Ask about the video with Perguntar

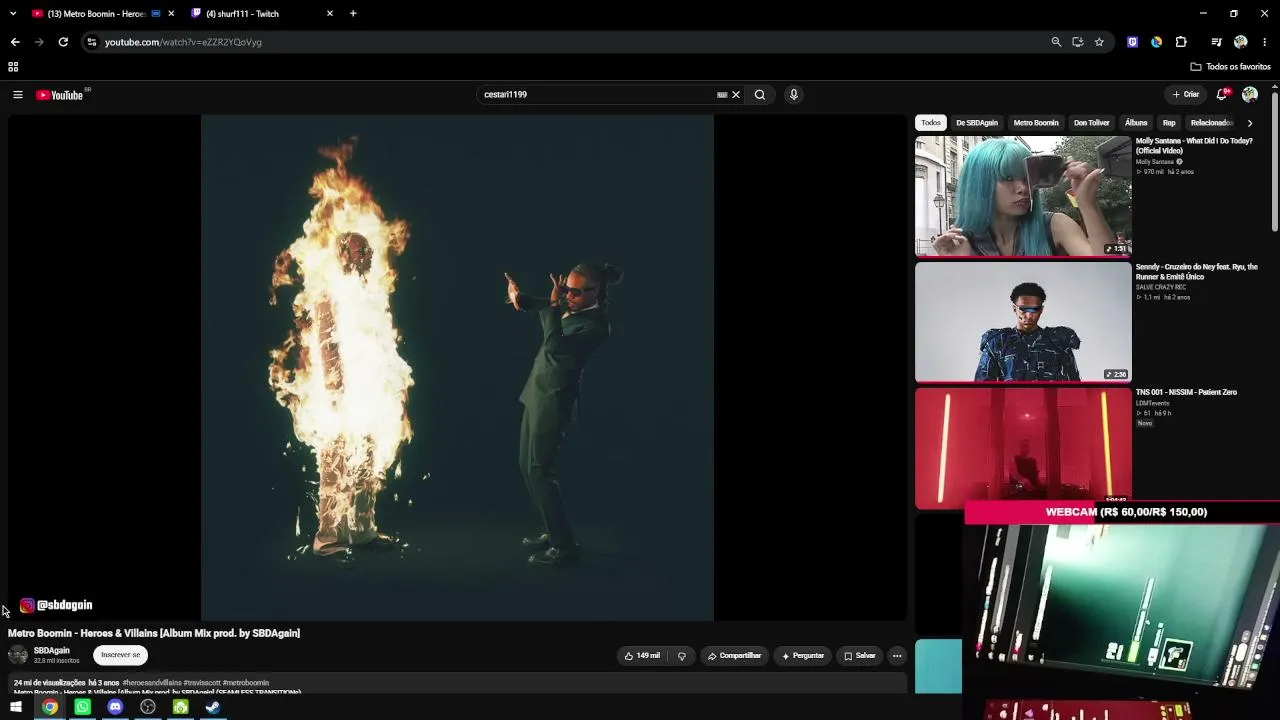(x=803, y=656)
